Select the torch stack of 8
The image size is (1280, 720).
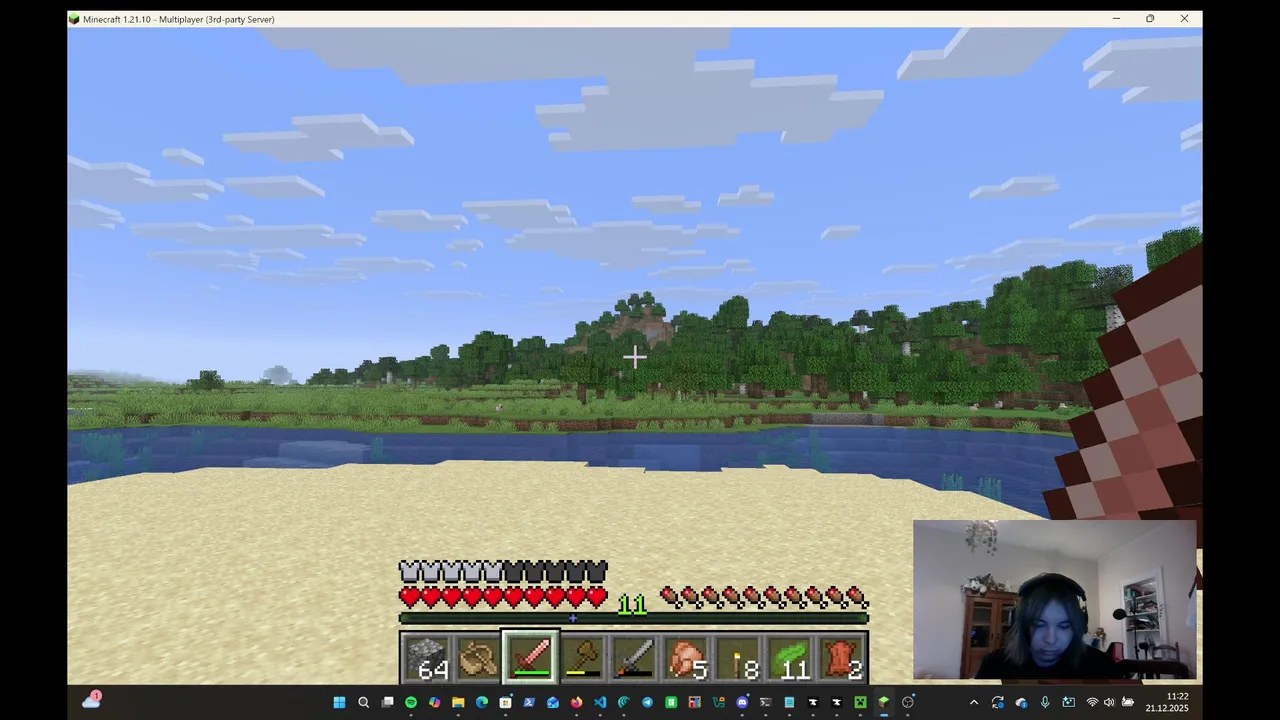coord(738,658)
